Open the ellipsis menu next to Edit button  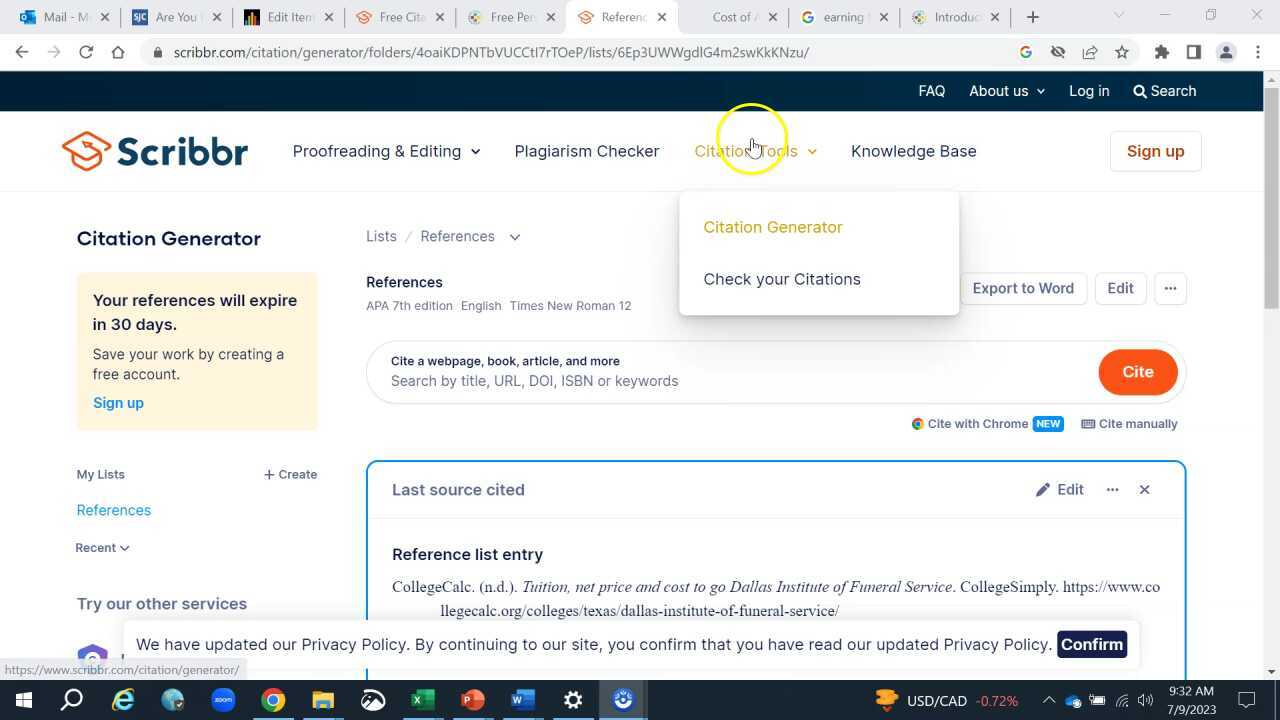pos(1170,288)
